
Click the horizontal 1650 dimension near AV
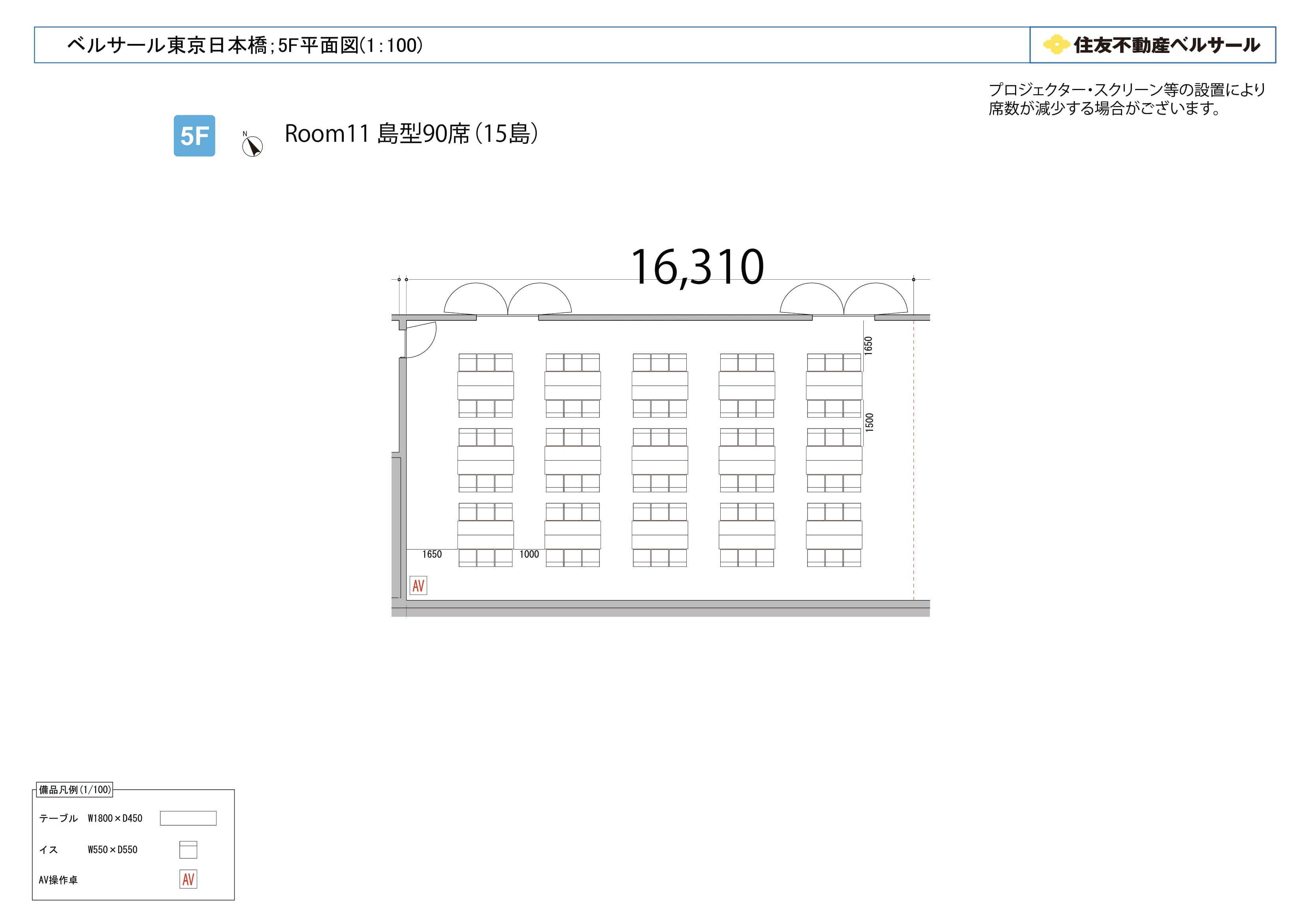pos(432,554)
